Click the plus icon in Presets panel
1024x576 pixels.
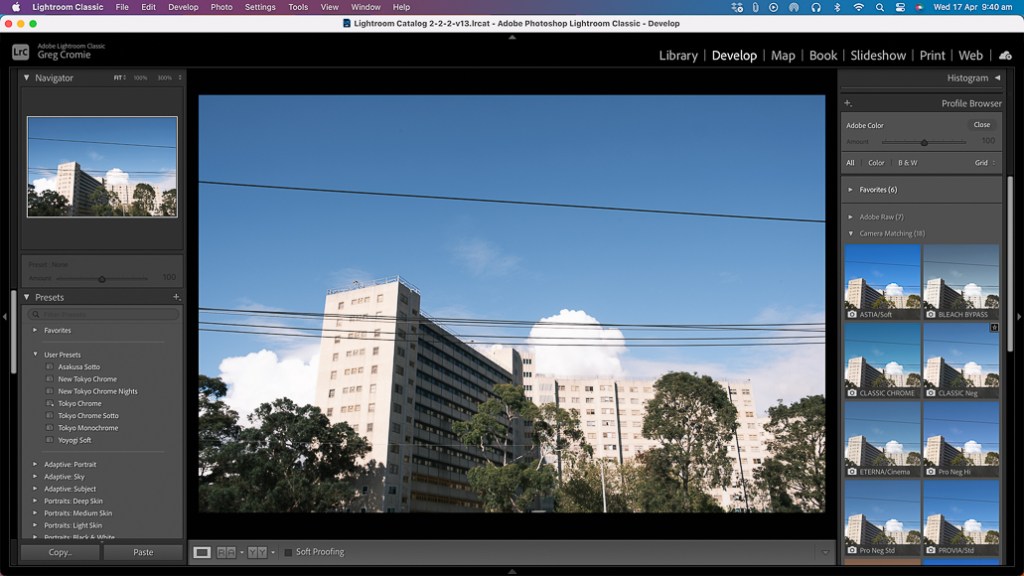176,297
